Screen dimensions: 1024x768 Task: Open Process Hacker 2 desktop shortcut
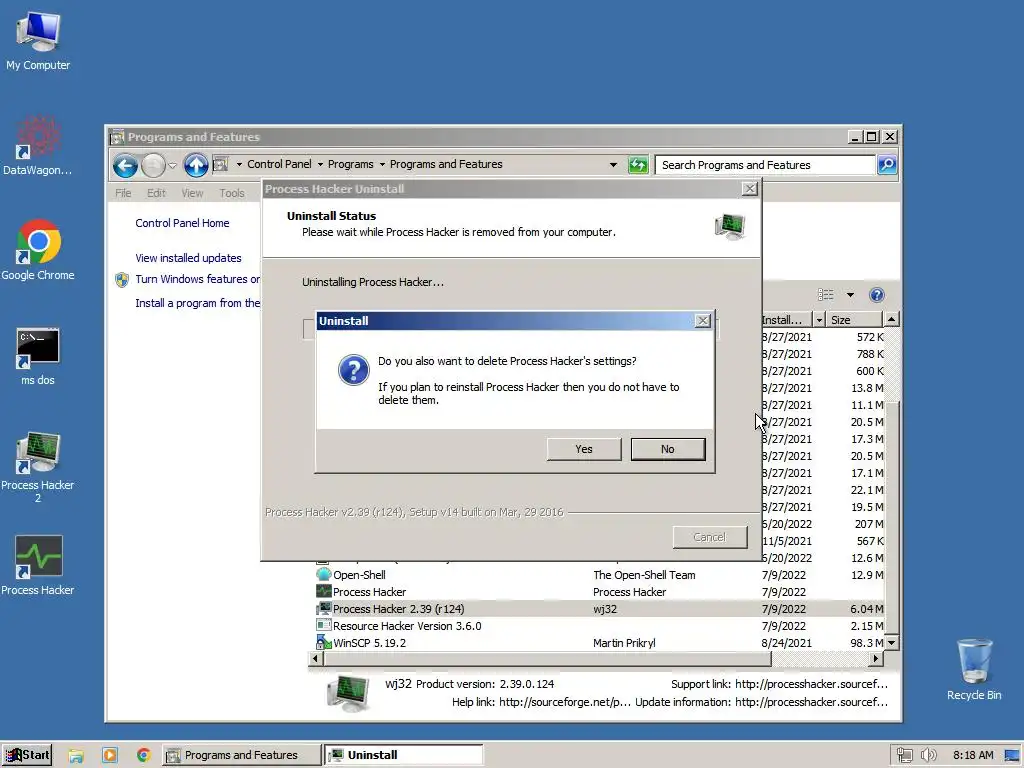[38, 467]
